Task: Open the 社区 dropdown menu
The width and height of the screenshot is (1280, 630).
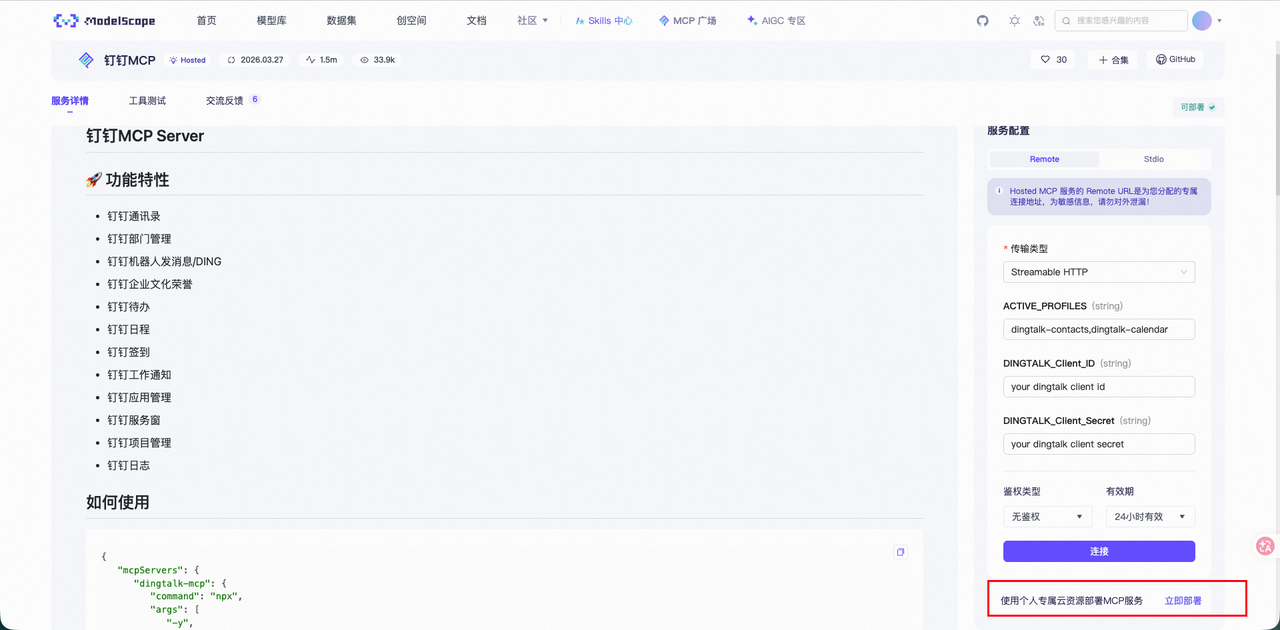Action: [x=532, y=20]
